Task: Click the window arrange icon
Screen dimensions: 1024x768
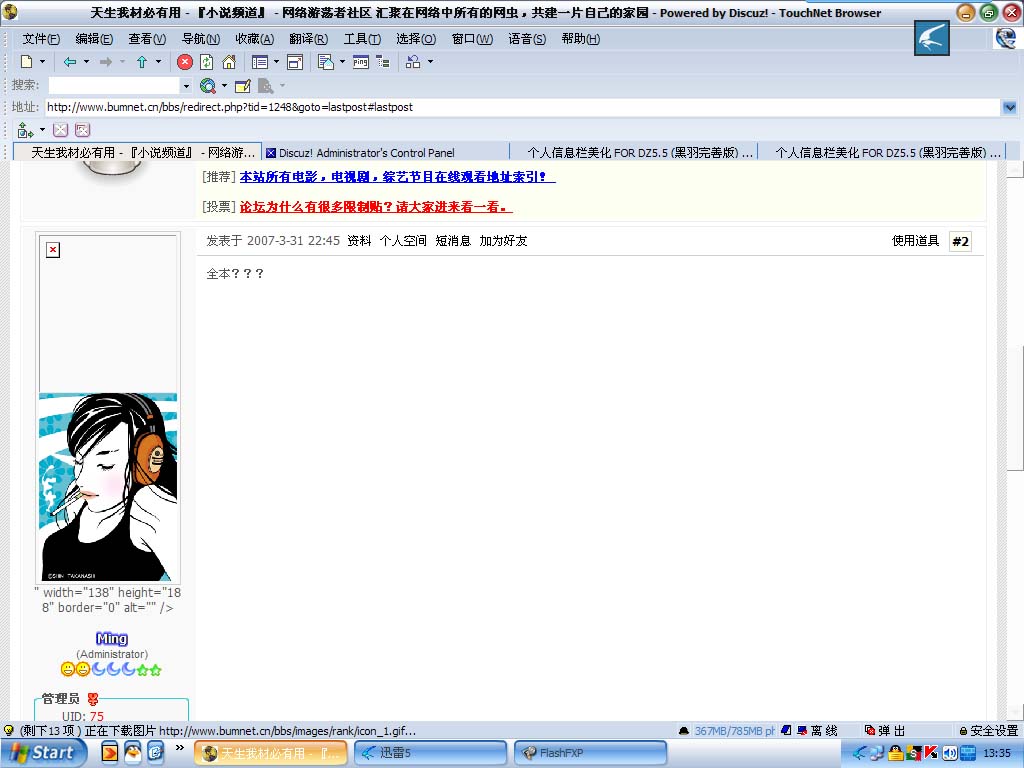Action: click(413, 62)
